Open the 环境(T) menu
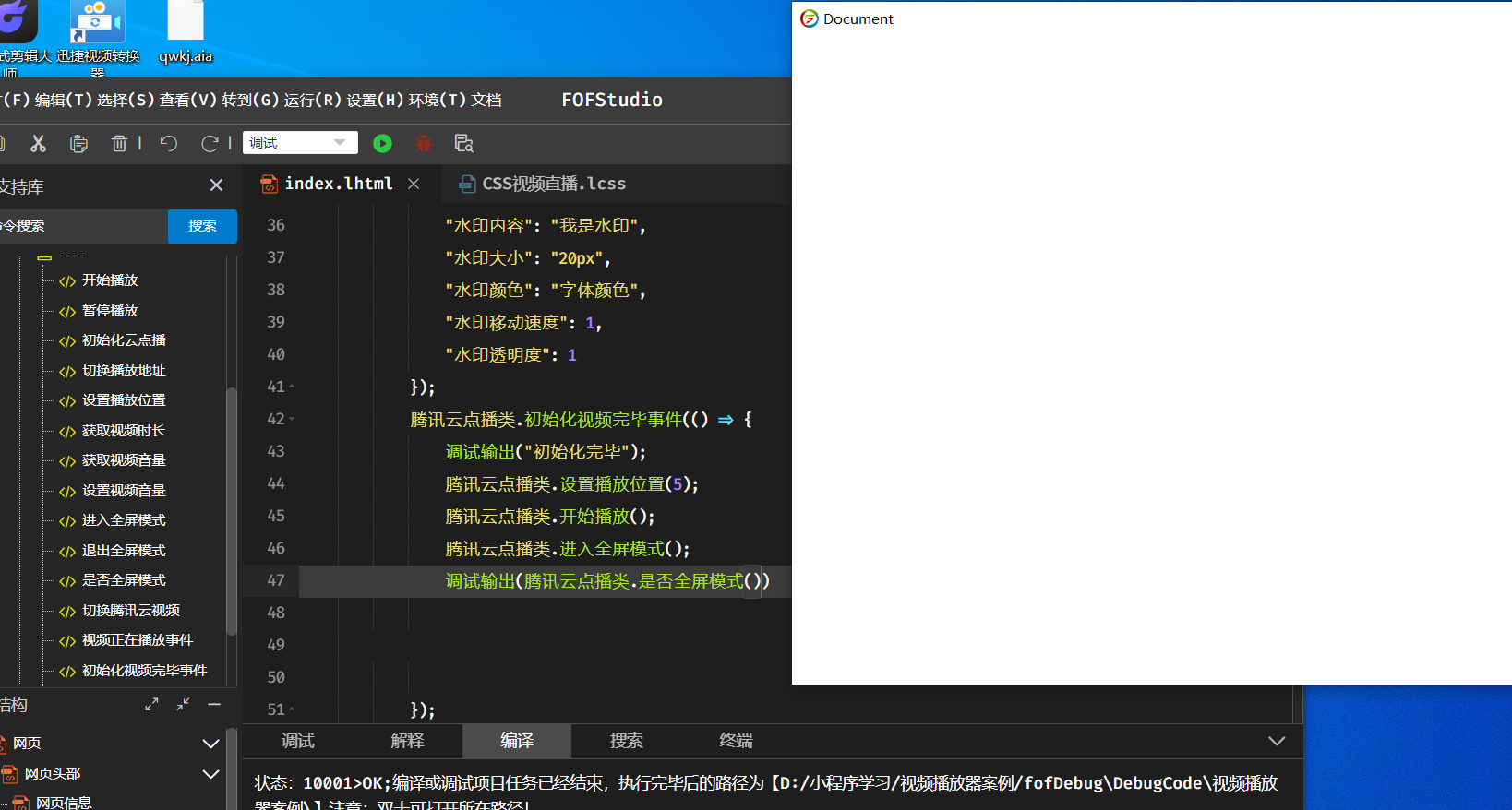Viewport: 1512px width, 810px height. (x=438, y=100)
